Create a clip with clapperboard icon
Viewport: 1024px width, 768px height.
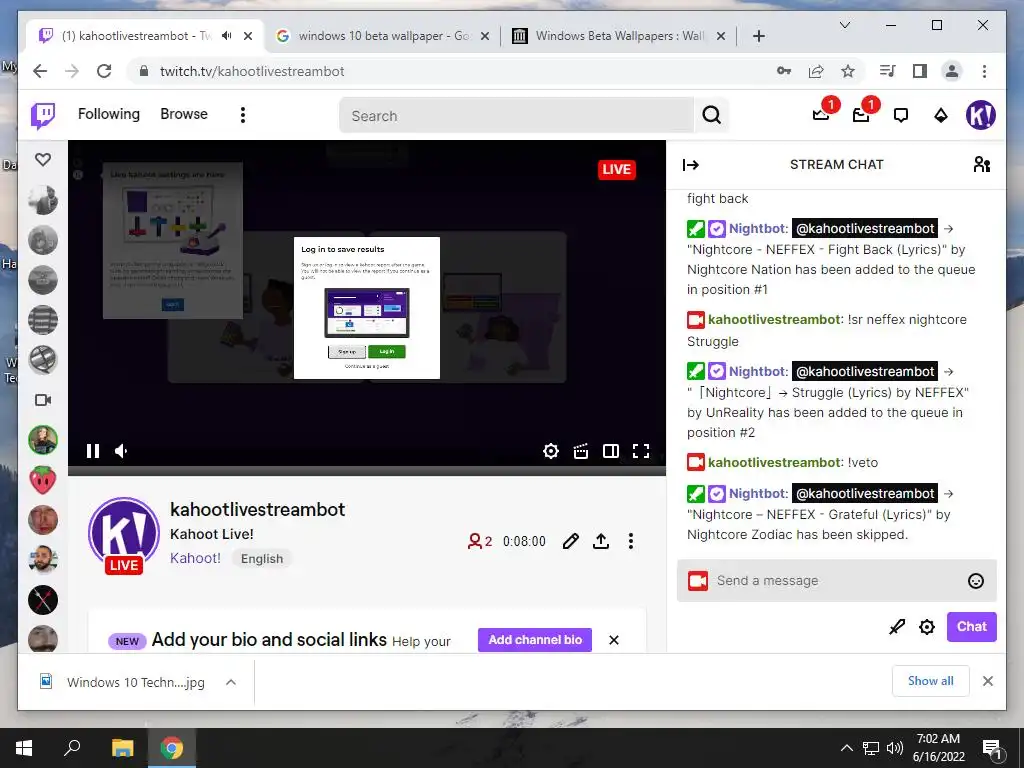pyautogui.click(x=581, y=451)
